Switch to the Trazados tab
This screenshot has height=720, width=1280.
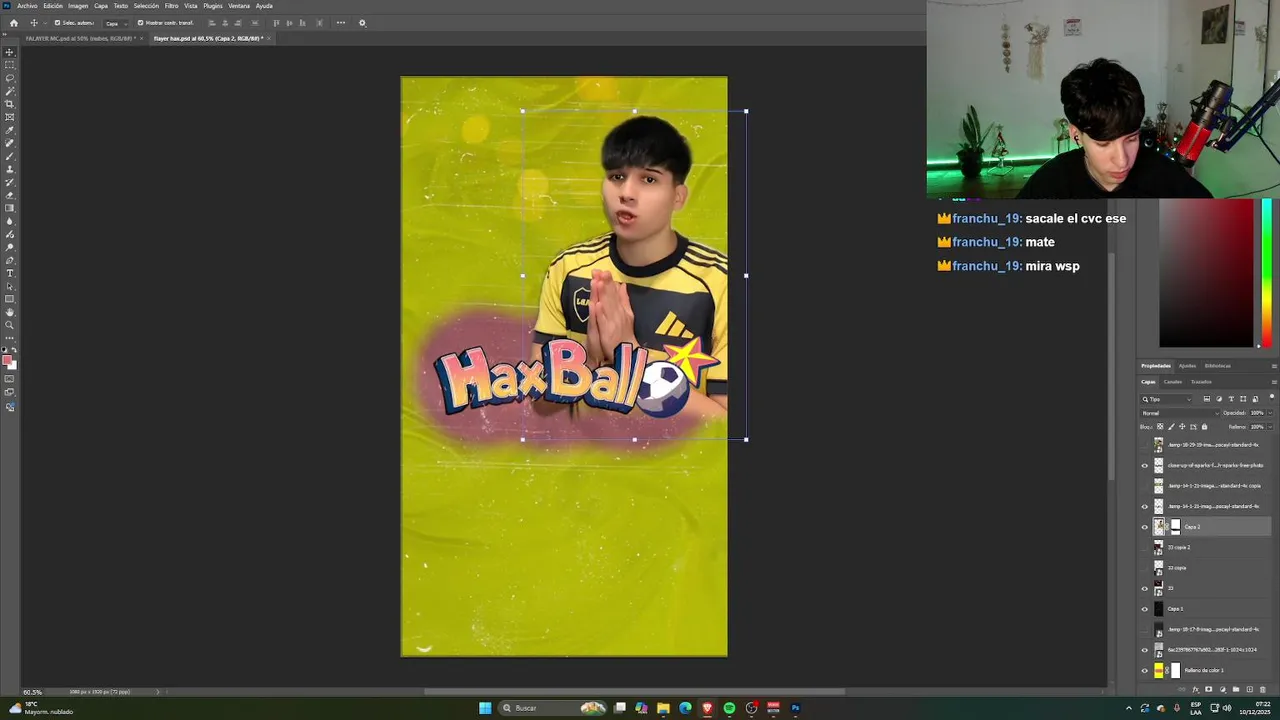click(1201, 381)
